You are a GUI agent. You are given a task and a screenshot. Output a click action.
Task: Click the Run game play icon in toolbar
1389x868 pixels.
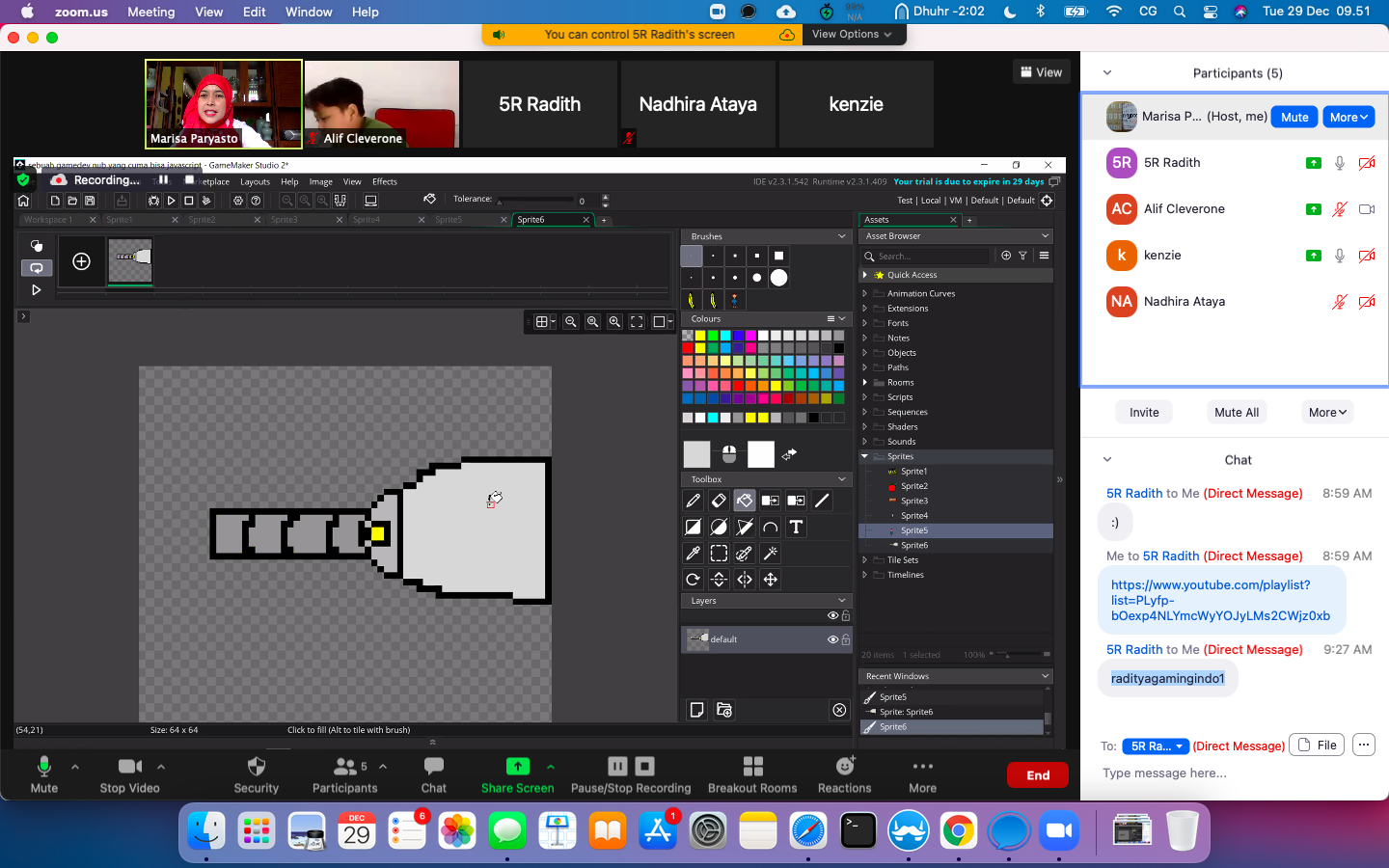click(171, 201)
